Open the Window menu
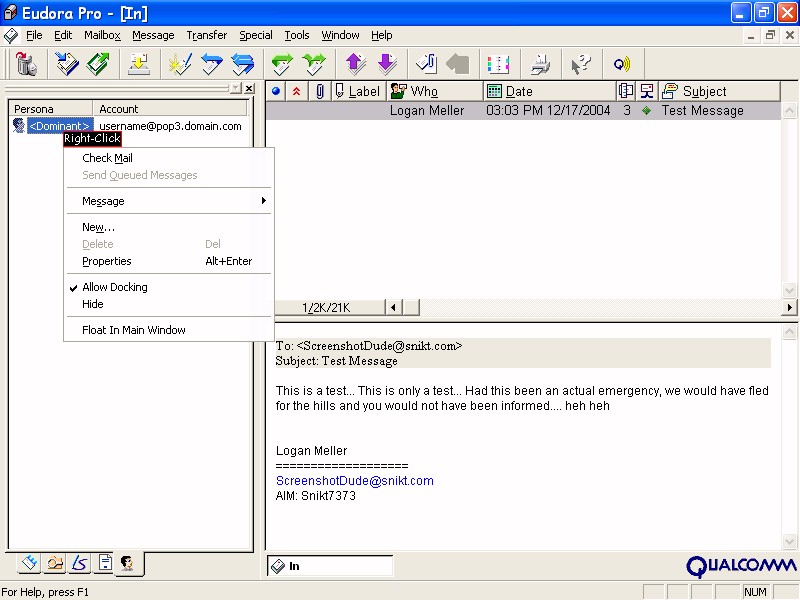This screenshot has width=800, height=600. point(340,35)
